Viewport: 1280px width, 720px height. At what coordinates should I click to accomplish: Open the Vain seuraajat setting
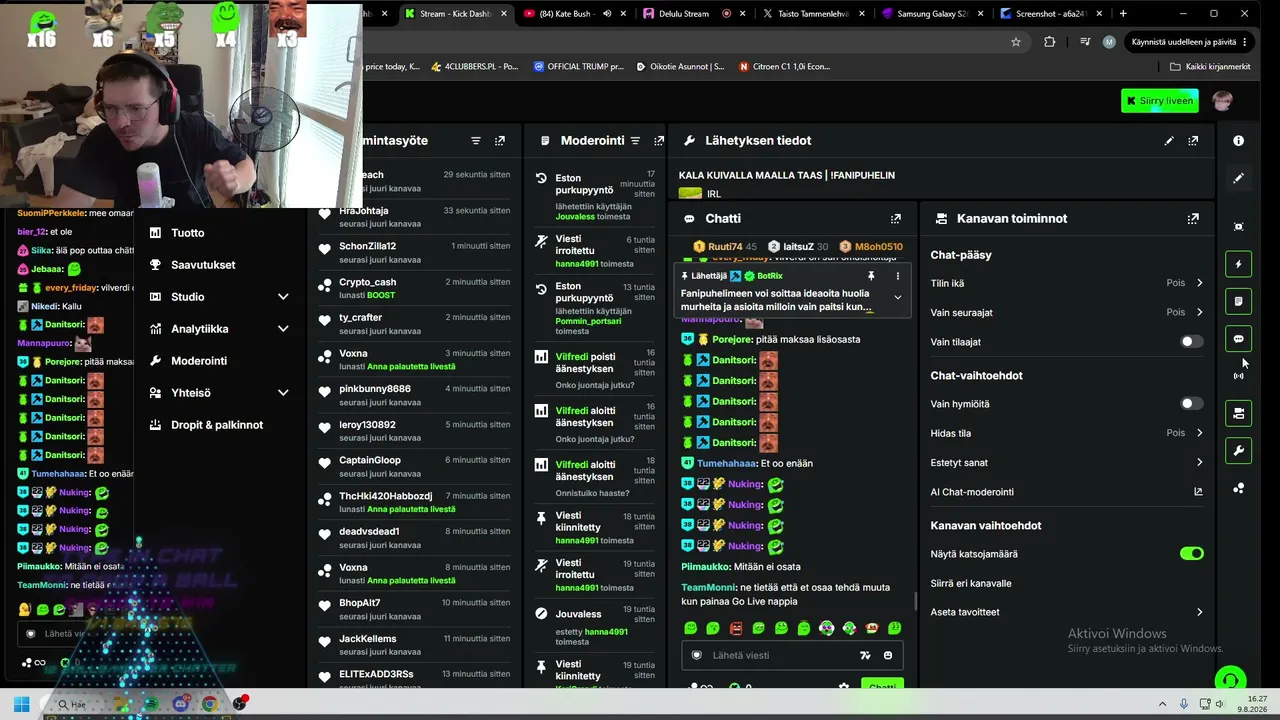pyautogui.click(x=1067, y=312)
